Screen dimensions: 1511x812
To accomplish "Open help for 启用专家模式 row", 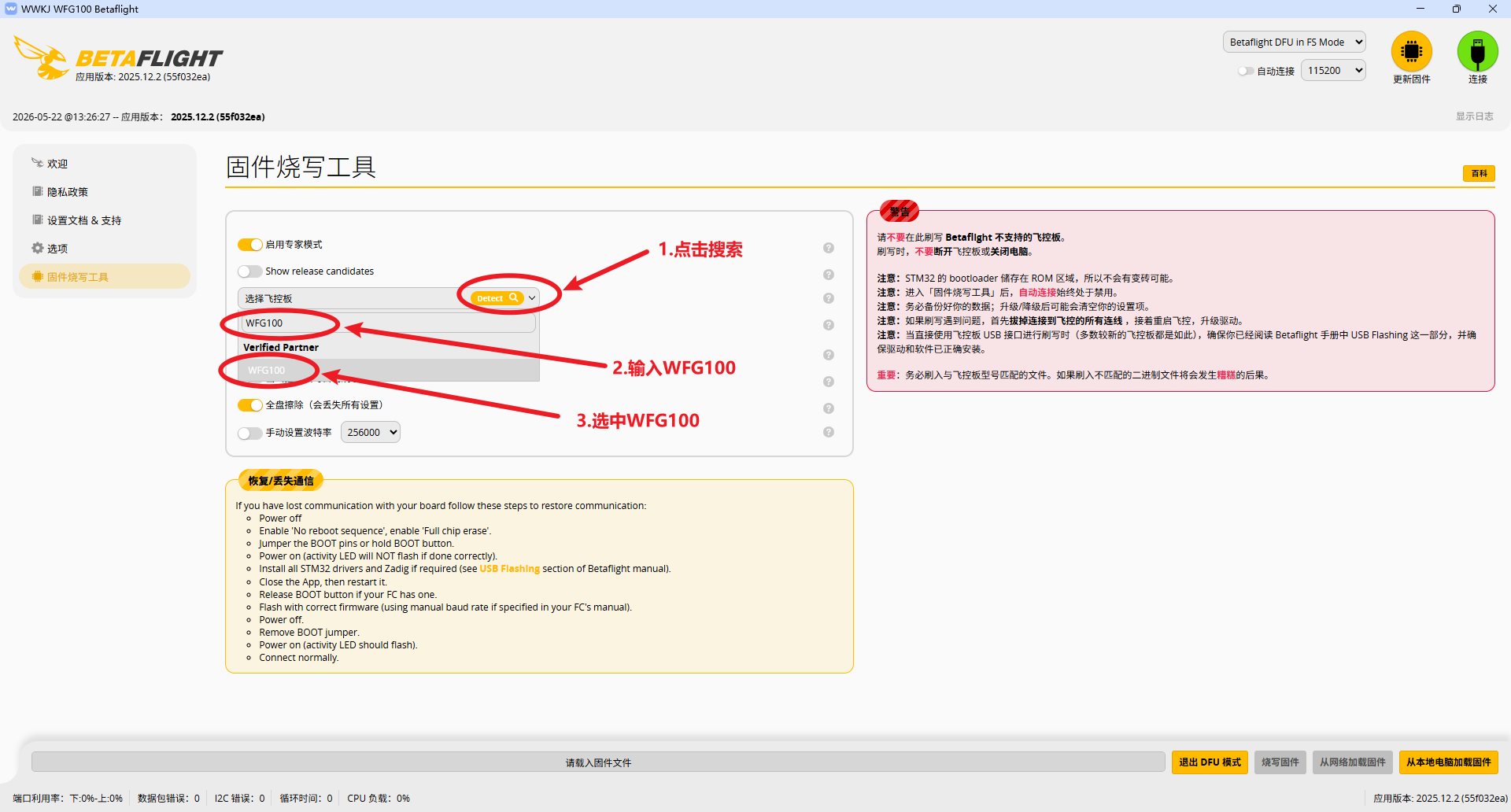I will pos(829,248).
